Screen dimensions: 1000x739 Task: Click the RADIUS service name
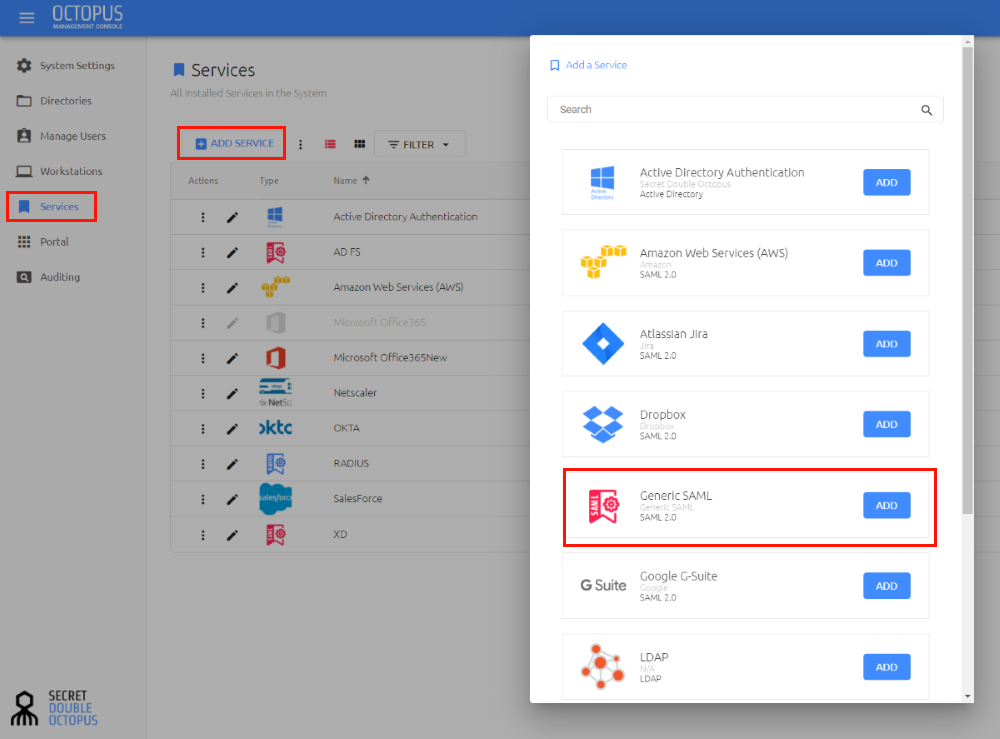pos(351,464)
